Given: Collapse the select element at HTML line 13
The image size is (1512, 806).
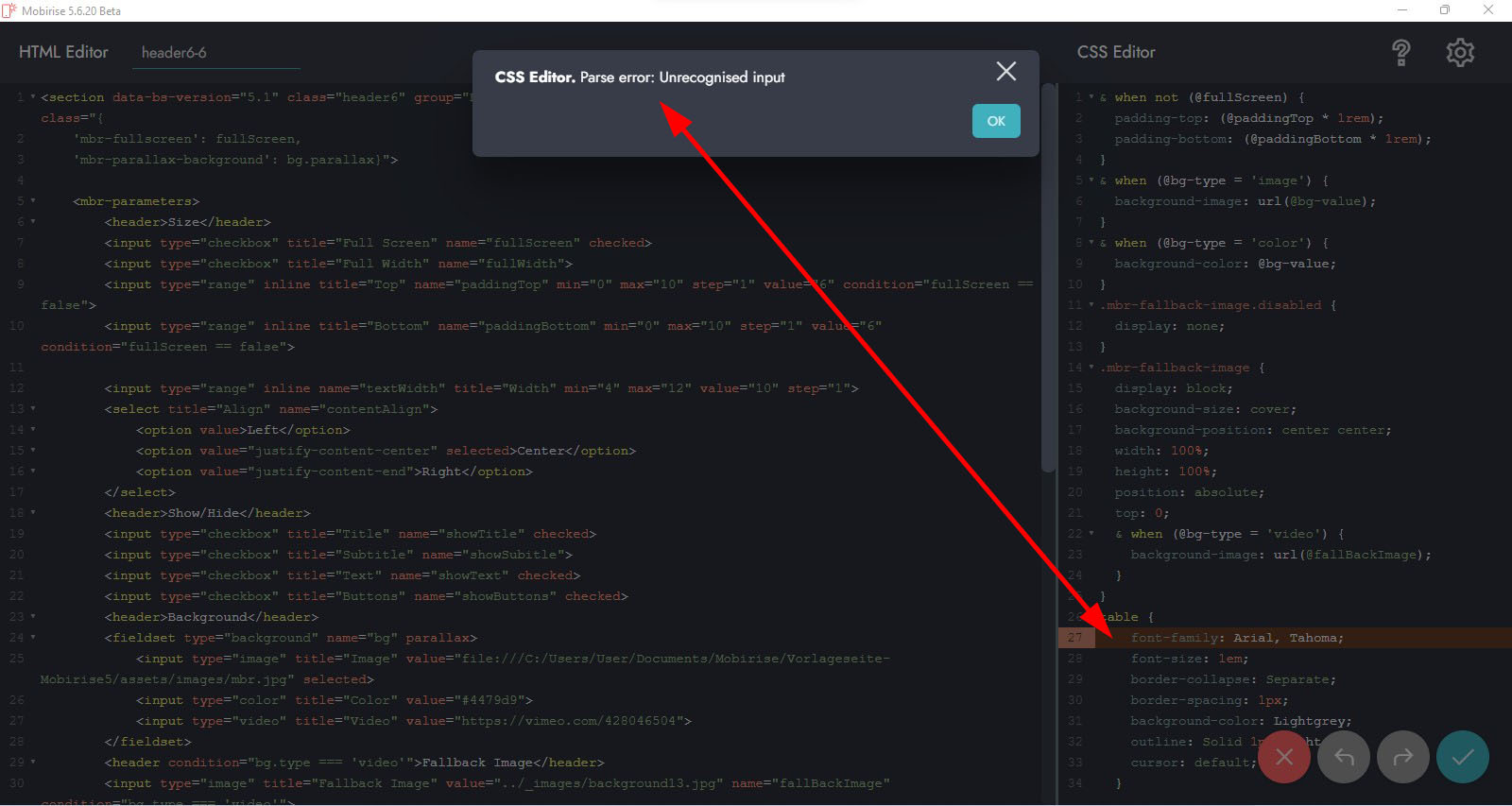Looking at the screenshot, I should coord(33,409).
